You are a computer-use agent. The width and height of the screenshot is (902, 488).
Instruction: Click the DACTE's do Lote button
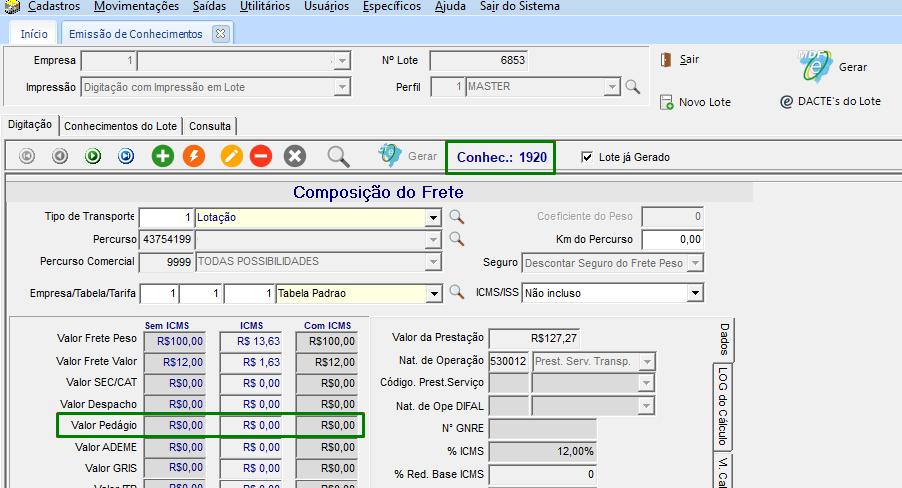830,101
